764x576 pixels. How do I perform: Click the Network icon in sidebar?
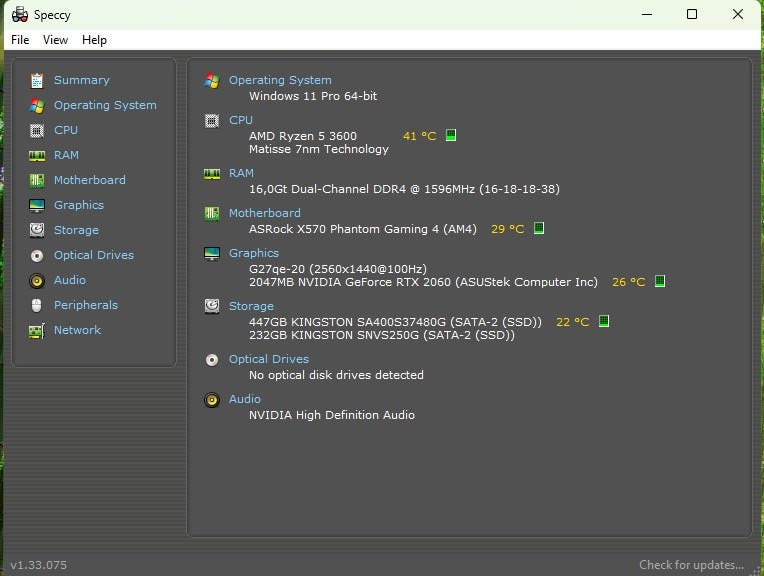pyautogui.click(x=37, y=330)
